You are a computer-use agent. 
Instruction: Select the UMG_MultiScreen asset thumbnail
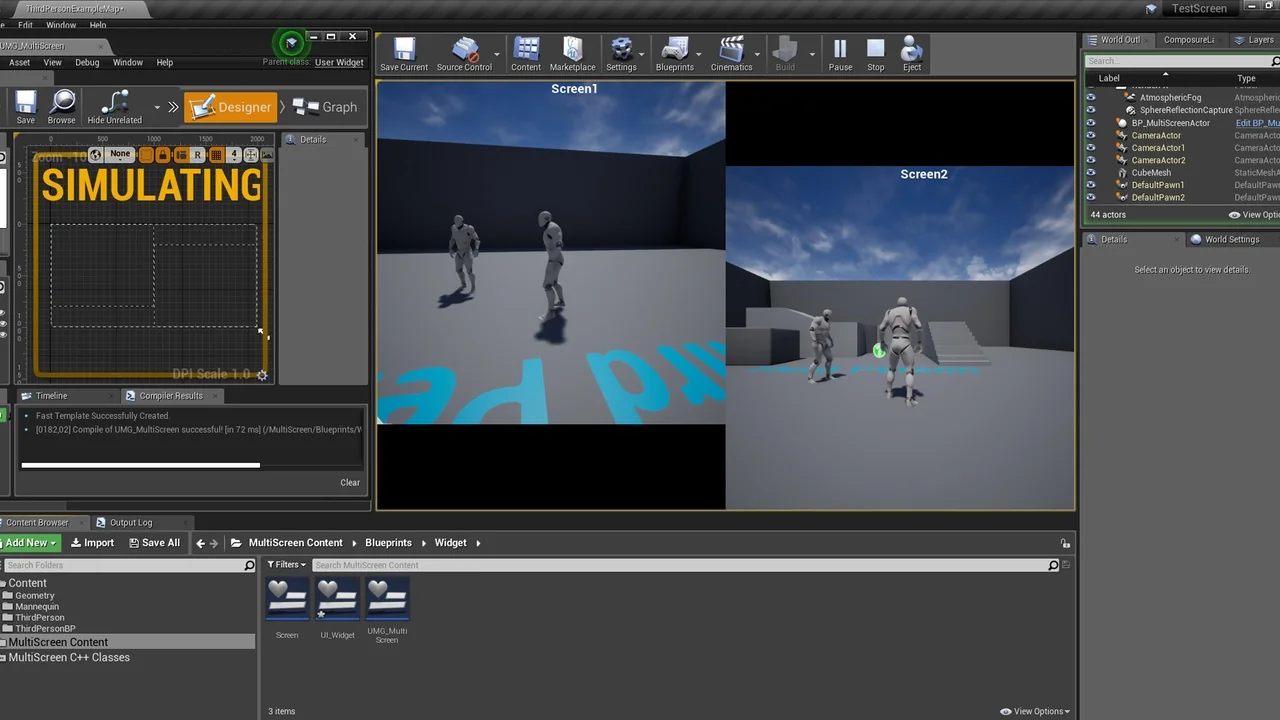(x=387, y=598)
